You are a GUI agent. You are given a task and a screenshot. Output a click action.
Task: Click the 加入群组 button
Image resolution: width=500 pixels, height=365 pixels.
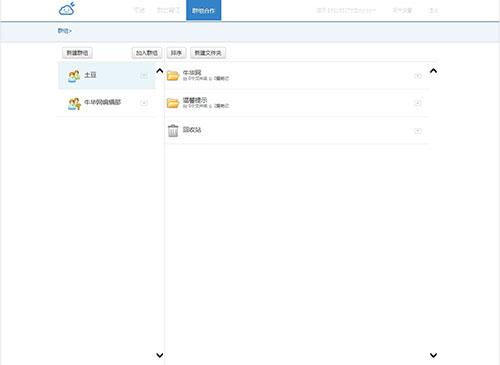point(147,53)
